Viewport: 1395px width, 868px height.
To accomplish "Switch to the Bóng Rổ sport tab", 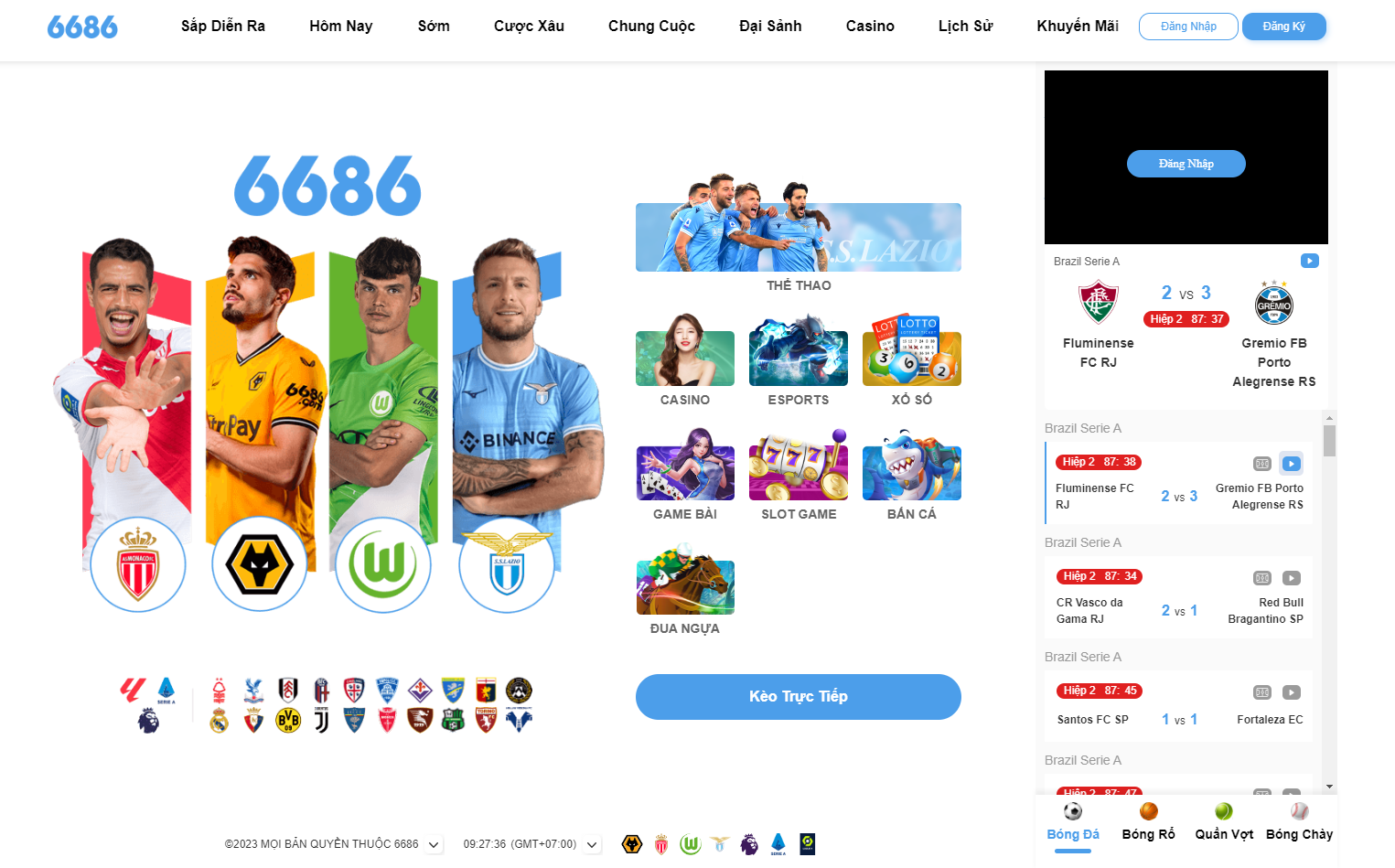I will point(1148,822).
